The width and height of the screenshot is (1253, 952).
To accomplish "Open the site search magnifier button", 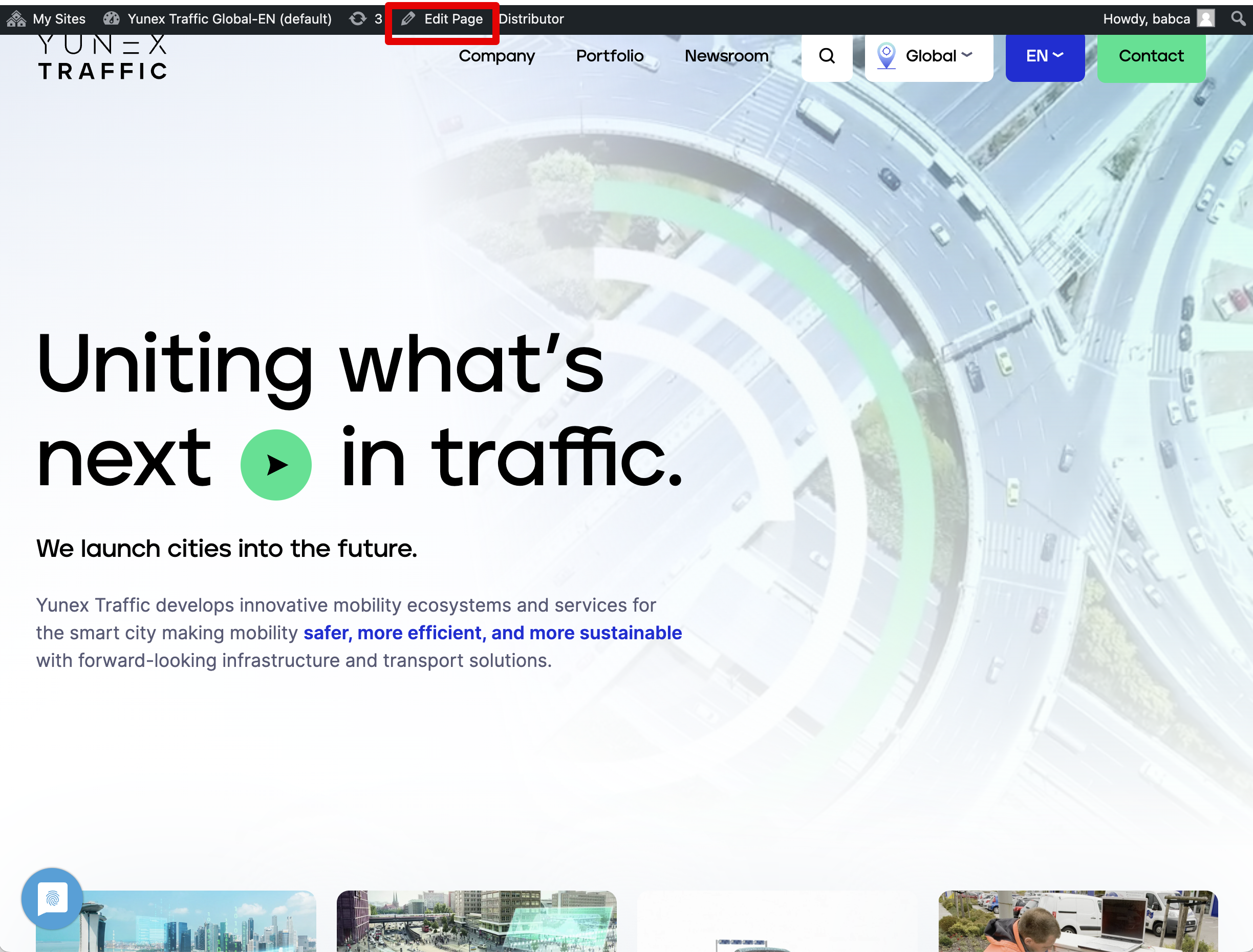I will click(827, 56).
